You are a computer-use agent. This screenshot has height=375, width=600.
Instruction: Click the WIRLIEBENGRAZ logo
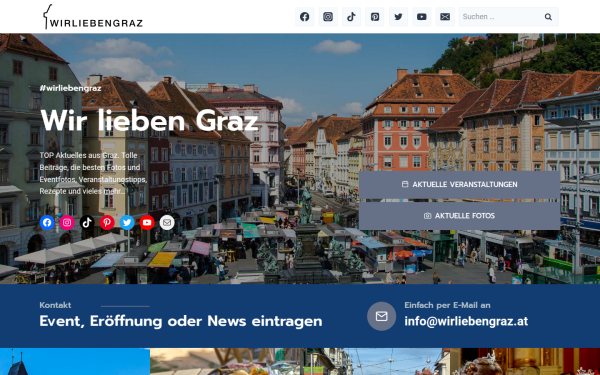click(93, 17)
